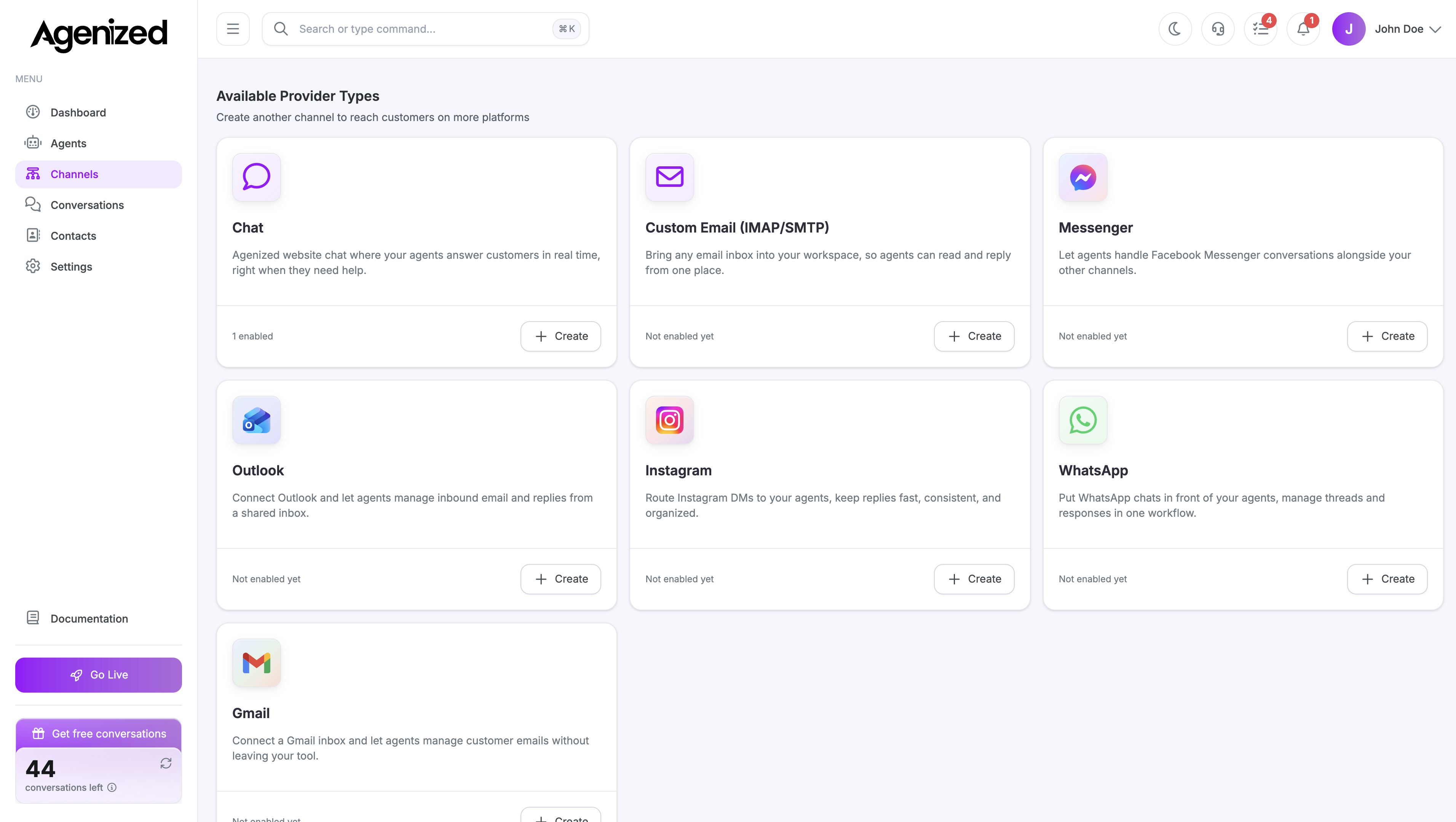Open Contacts from the sidebar
This screenshot has width=1456, height=822.
(73, 236)
